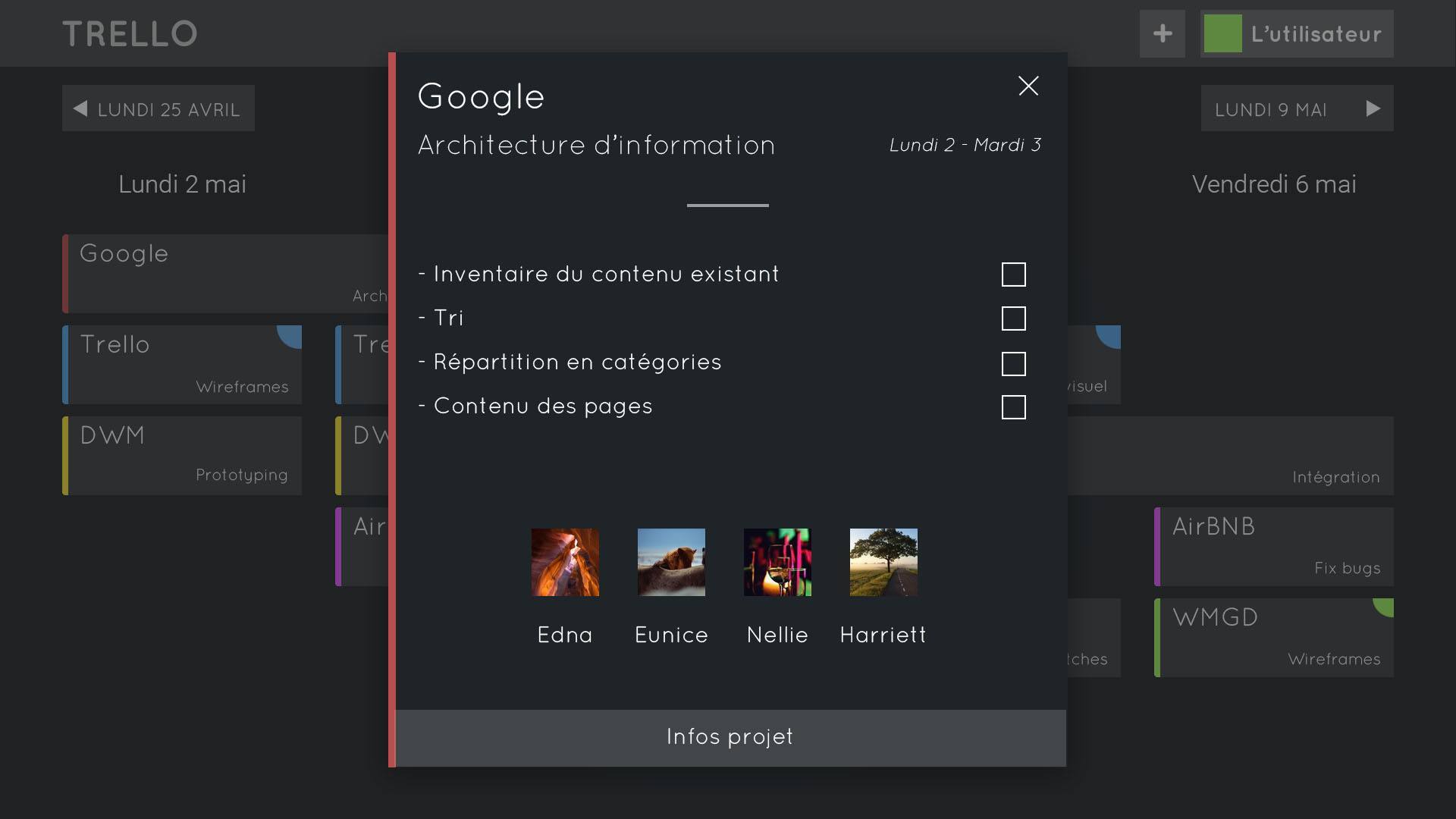
Task: Click Nellie's wine glass photo
Action: click(777, 562)
